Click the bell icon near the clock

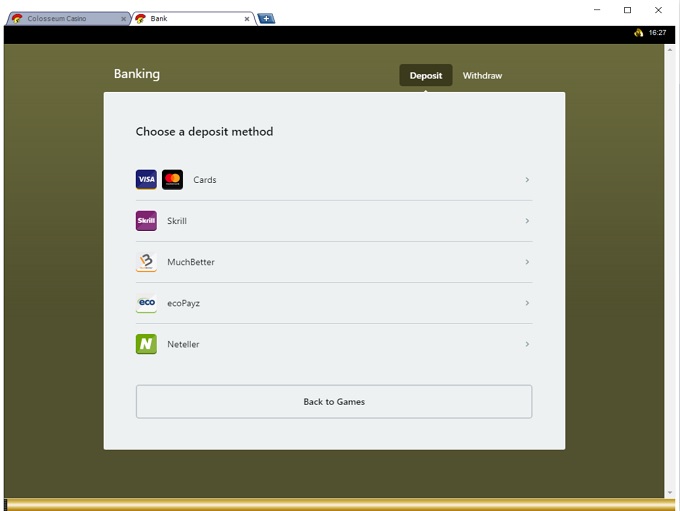[x=638, y=33]
